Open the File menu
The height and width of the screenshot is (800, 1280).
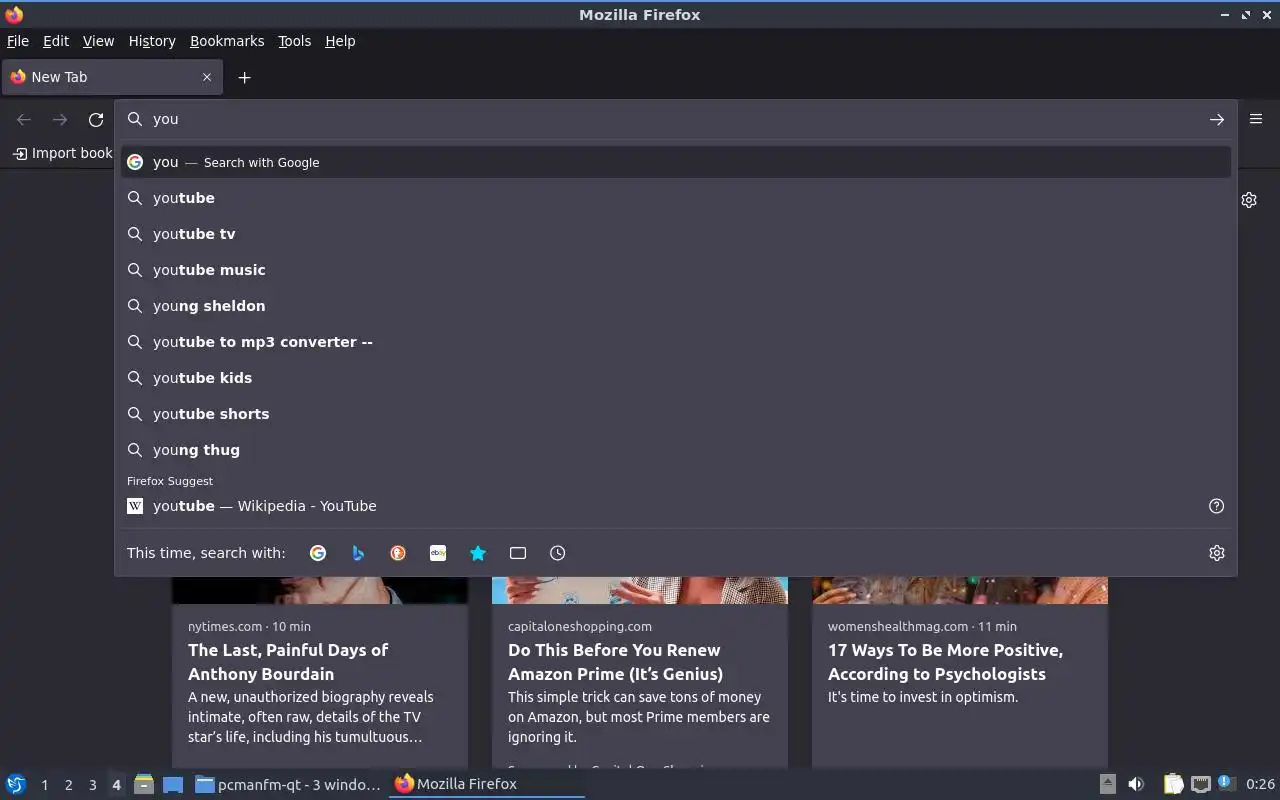18,41
